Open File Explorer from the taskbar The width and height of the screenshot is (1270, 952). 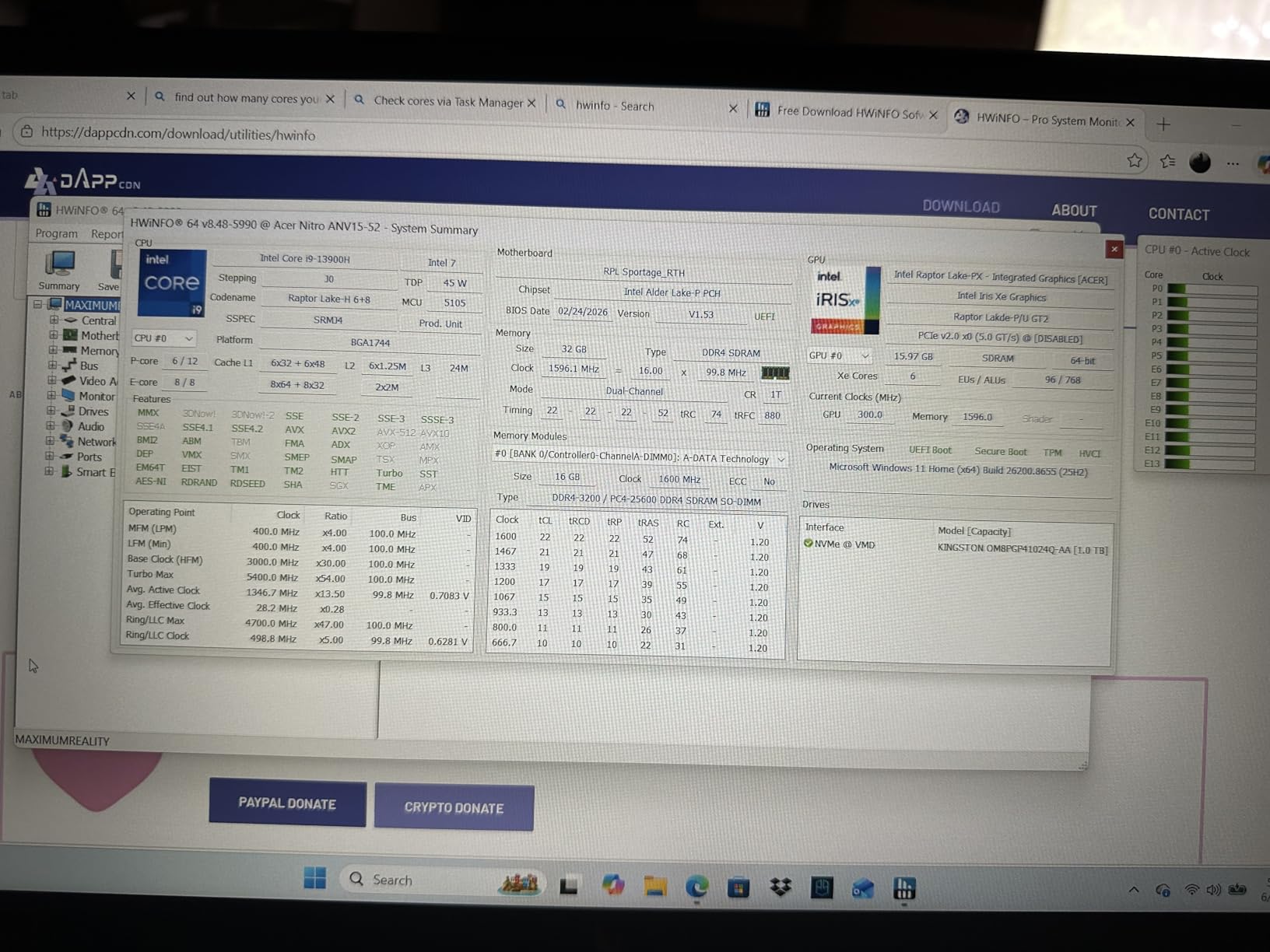pos(654,886)
